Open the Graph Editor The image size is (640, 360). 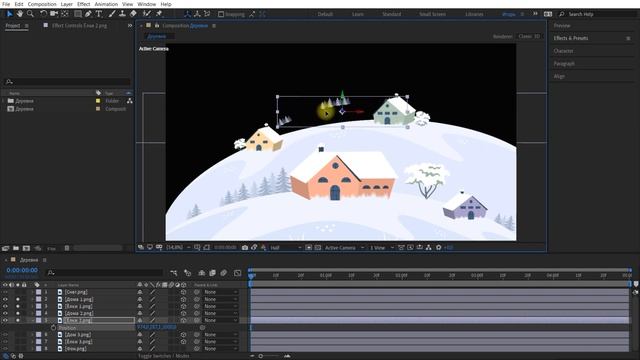click(238, 273)
